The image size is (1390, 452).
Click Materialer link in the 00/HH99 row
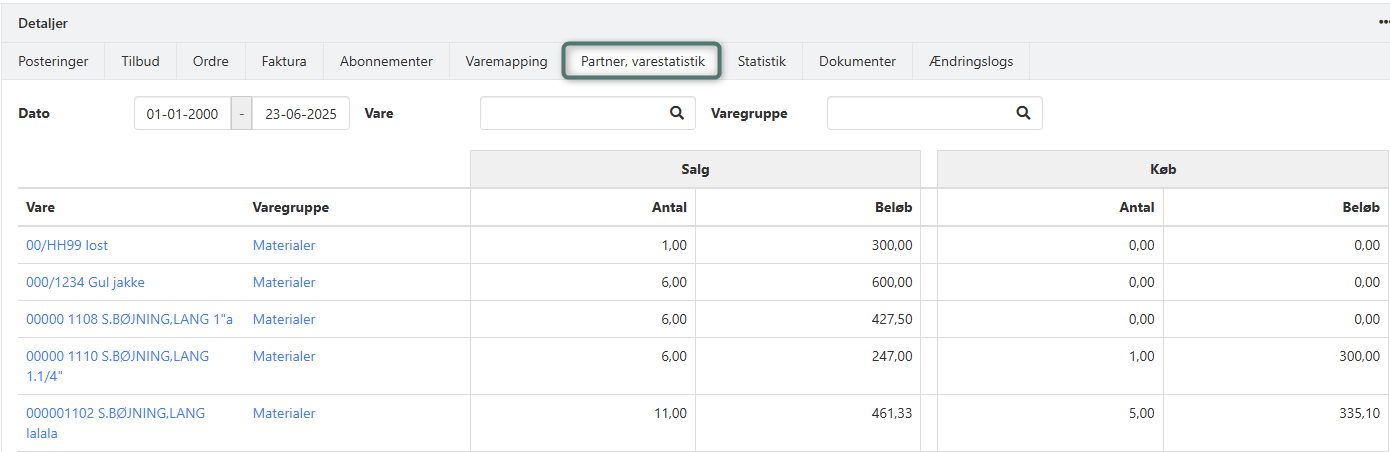[x=284, y=245]
